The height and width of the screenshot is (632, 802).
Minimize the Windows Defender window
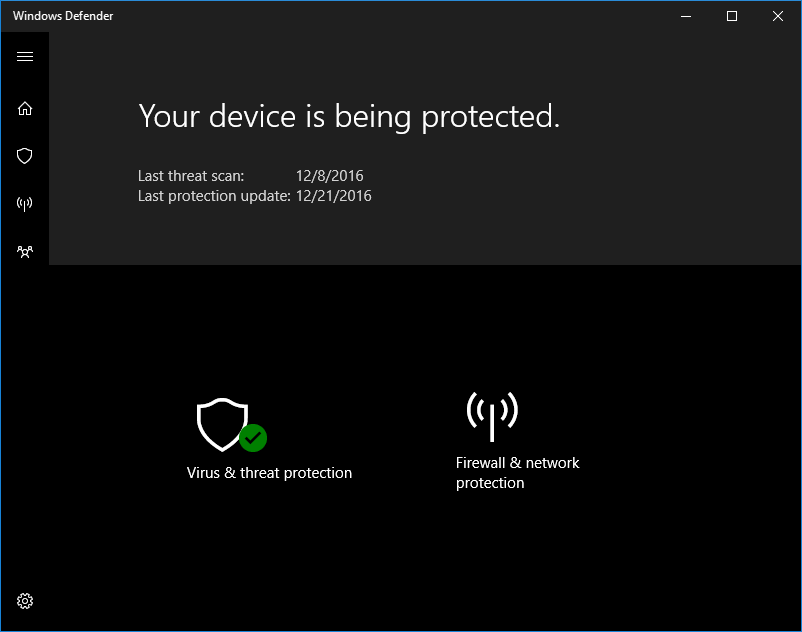point(685,16)
